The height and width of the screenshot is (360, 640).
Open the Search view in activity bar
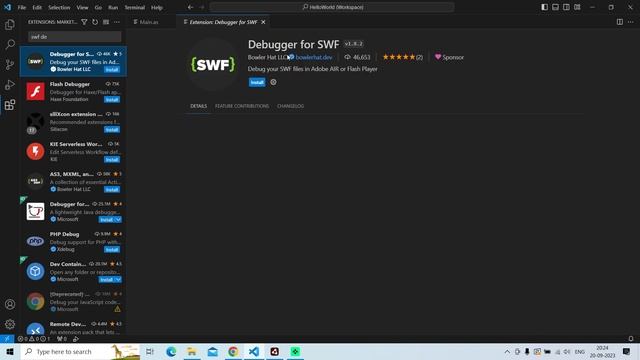coord(10,44)
